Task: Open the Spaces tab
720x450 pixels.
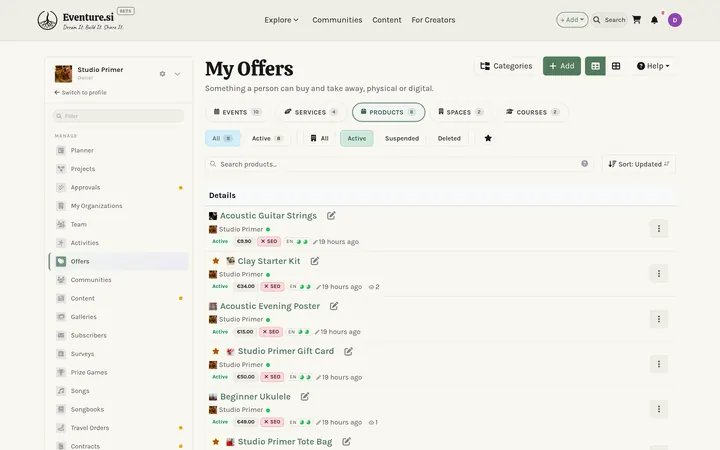Action: pyautogui.click(x=461, y=112)
